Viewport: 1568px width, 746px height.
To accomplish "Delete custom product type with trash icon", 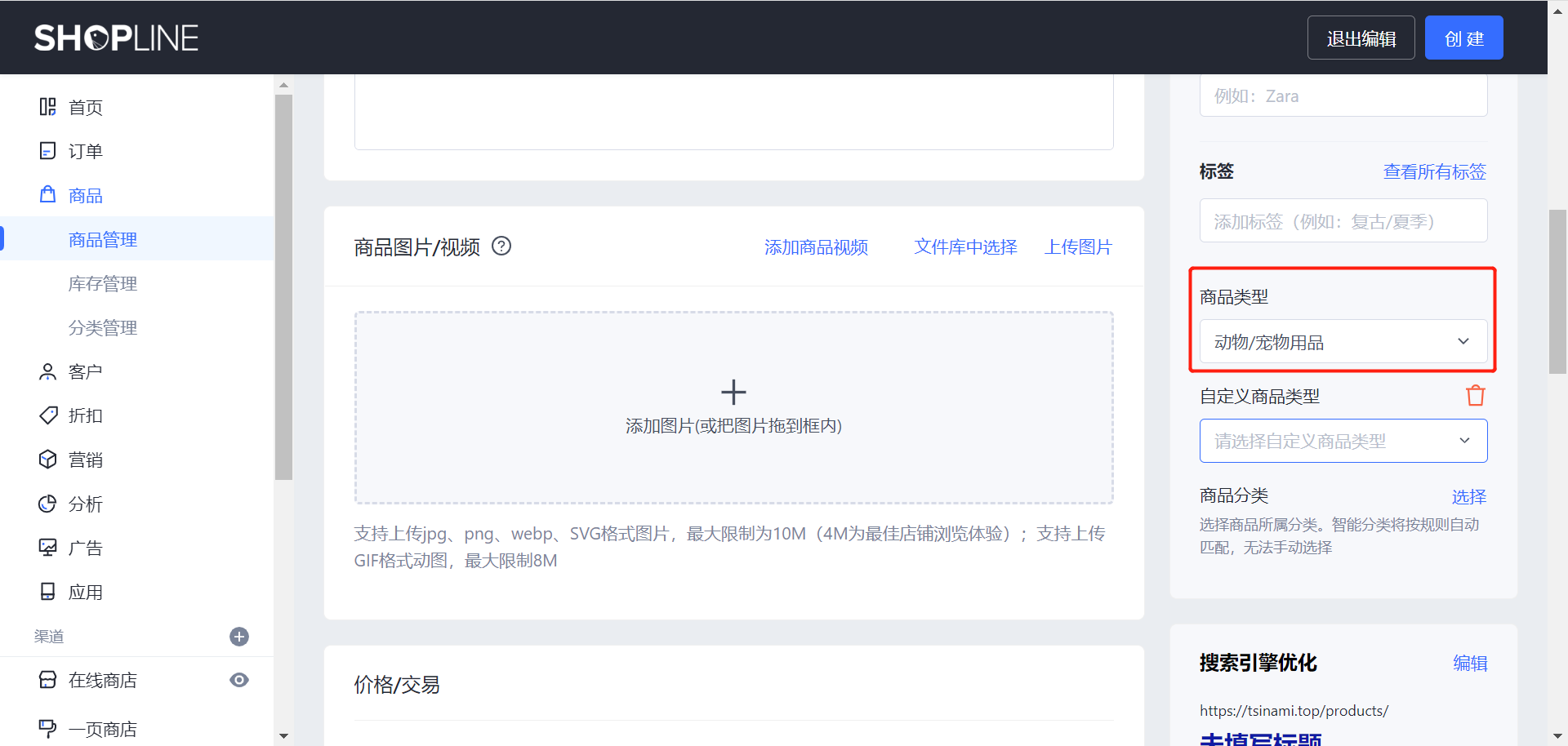I will click(x=1475, y=396).
